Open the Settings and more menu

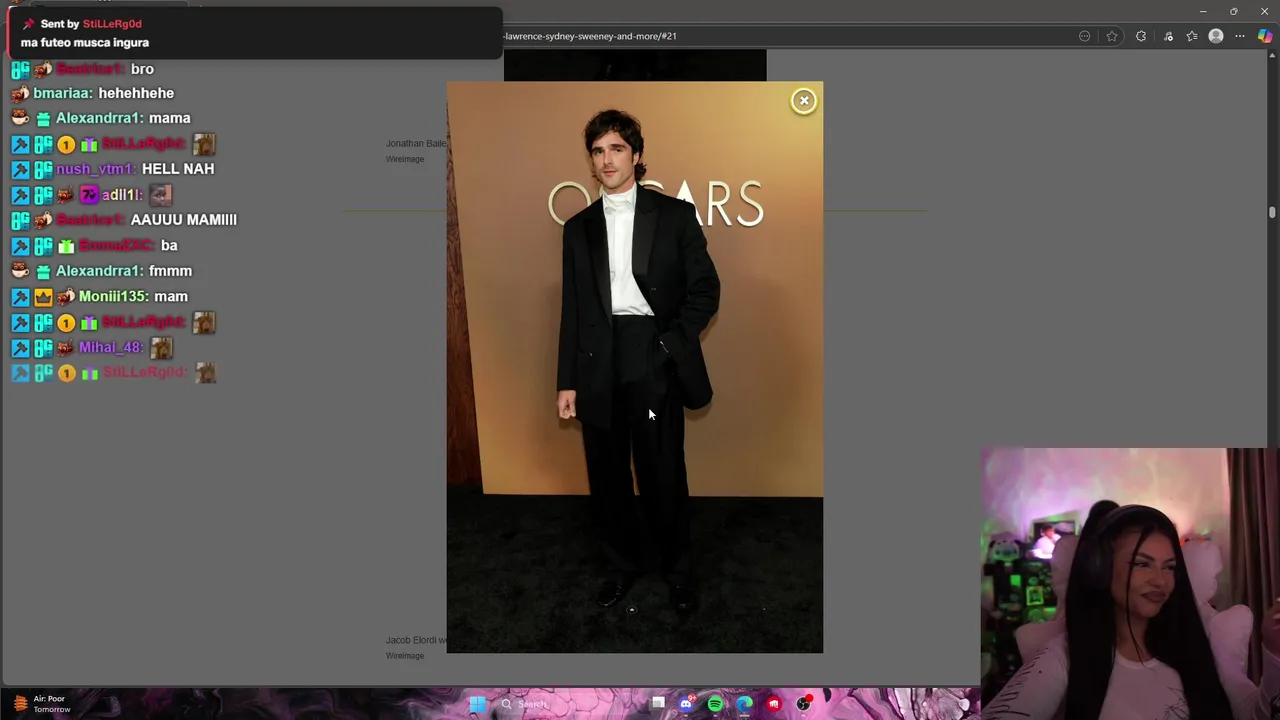(x=1240, y=36)
